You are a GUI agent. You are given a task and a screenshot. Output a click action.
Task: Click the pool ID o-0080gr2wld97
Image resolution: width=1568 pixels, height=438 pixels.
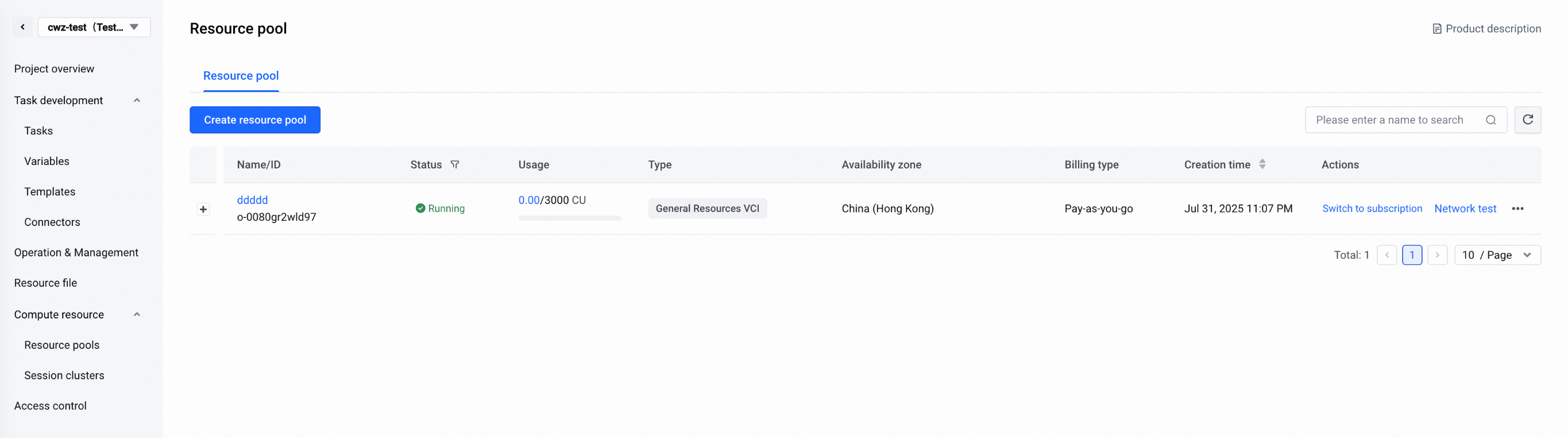coord(276,217)
